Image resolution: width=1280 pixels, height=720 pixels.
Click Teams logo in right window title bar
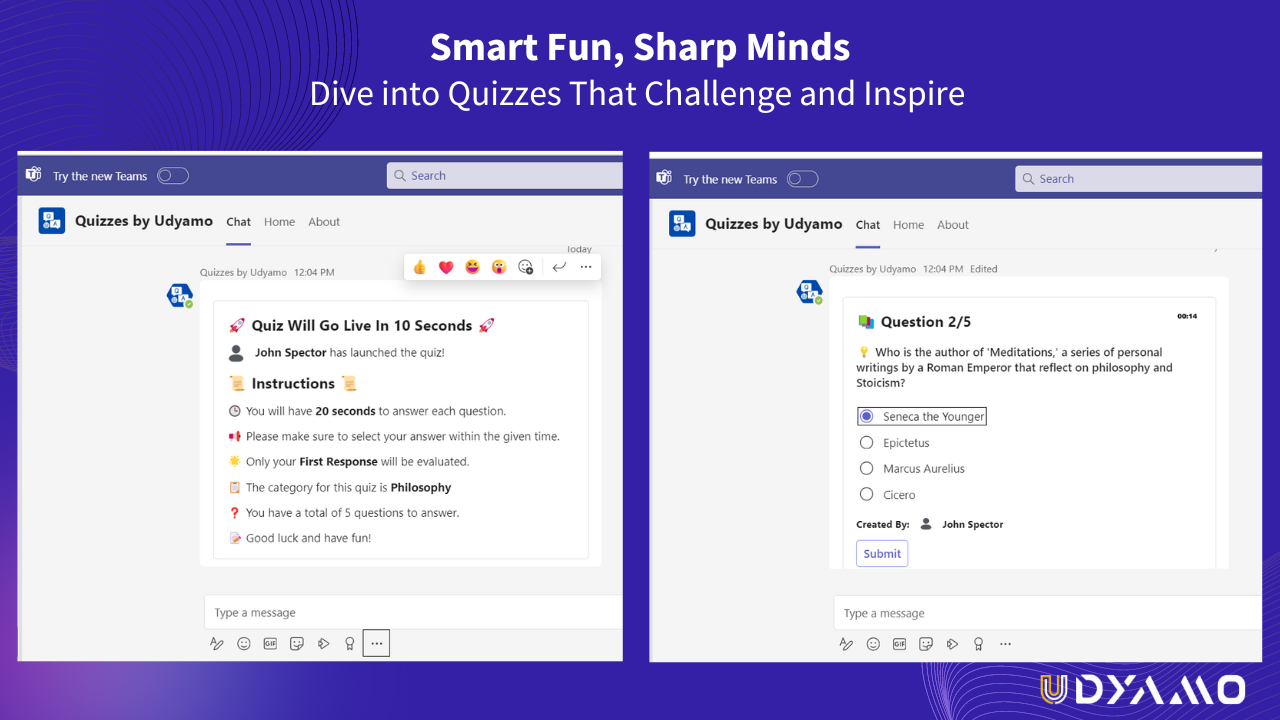pos(663,178)
